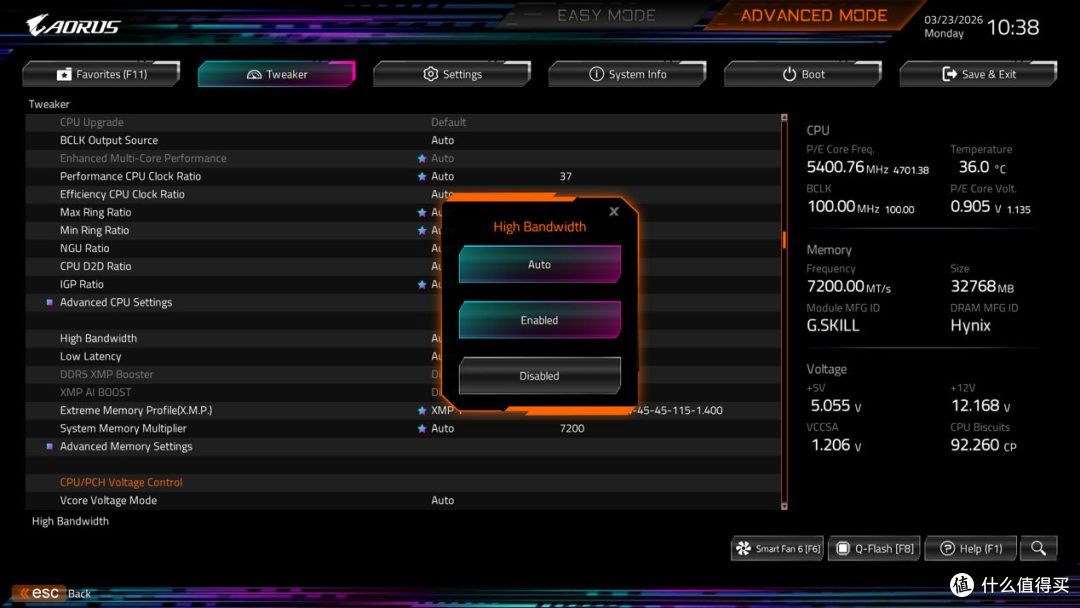Click the 5400.76 MHz CPU frequency readout
Screen dimensions: 1080x608
tap(847, 167)
